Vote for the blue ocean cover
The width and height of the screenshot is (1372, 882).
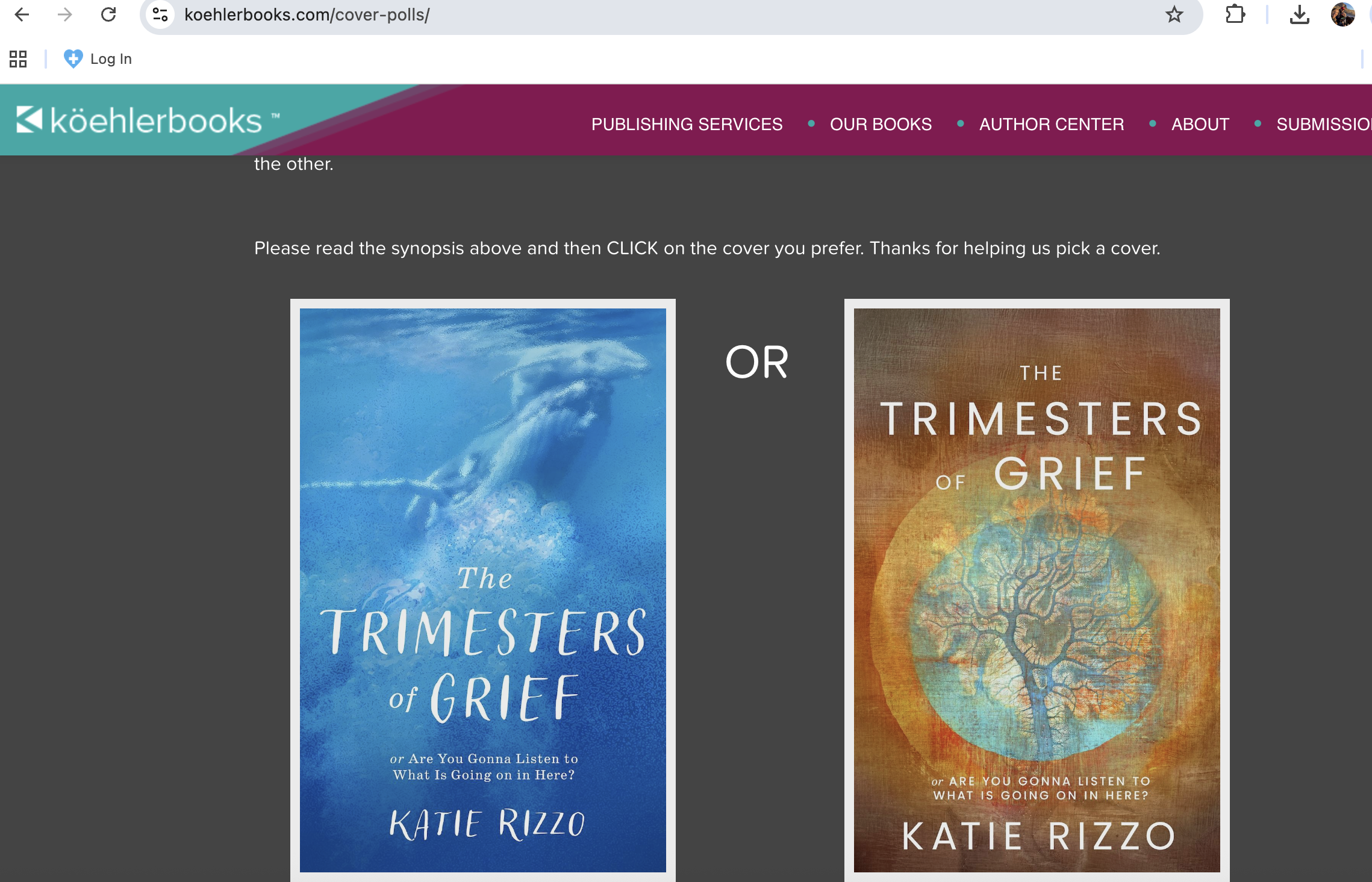click(483, 590)
